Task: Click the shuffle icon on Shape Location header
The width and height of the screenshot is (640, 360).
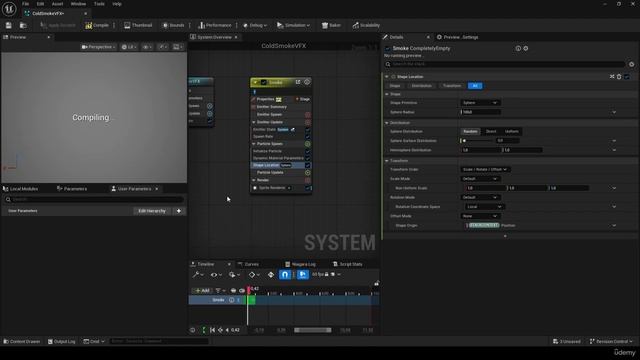Action: [612, 77]
